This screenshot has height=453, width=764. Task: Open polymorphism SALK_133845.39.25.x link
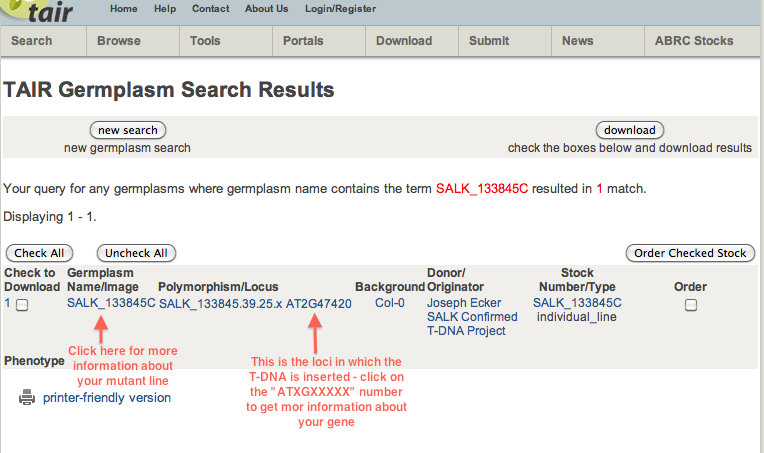tap(221, 304)
